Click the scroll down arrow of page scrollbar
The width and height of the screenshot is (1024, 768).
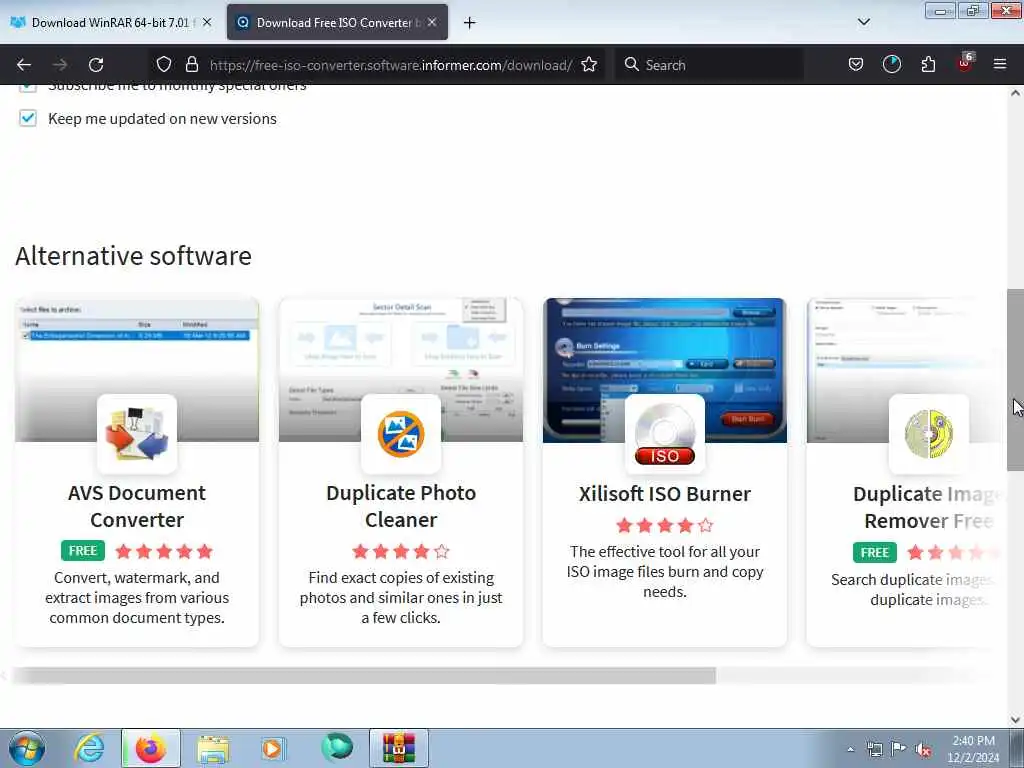pos(1015,720)
